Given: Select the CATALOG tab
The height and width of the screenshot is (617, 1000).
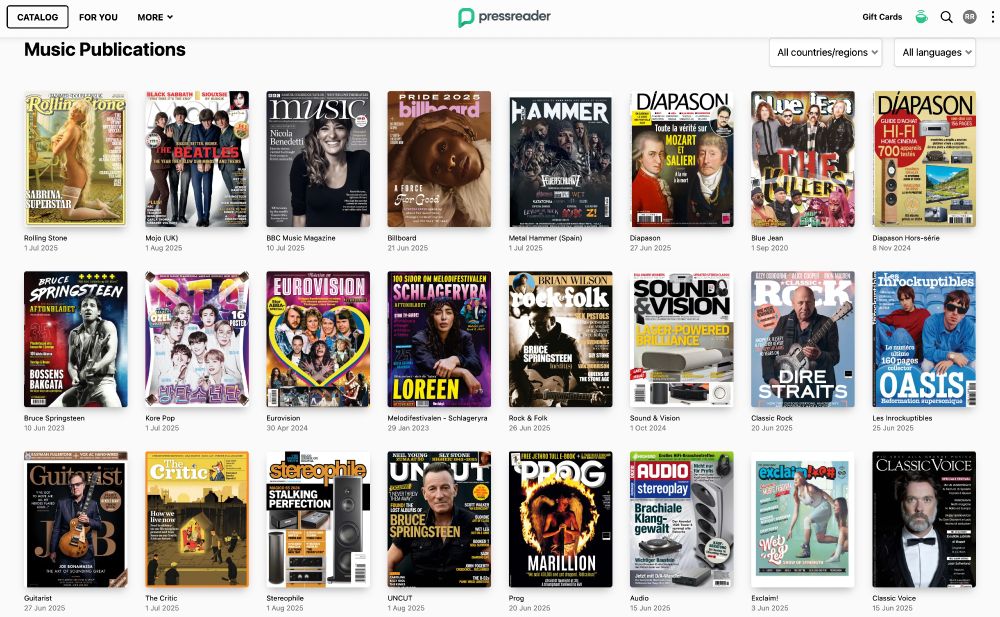Looking at the screenshot, I should tap(38, 17).
